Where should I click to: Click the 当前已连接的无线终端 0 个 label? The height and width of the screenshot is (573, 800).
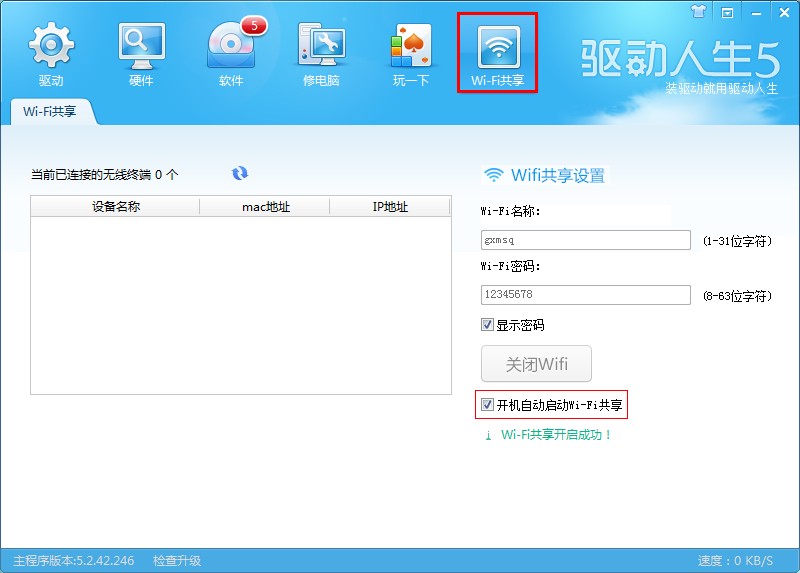(105, 175)
